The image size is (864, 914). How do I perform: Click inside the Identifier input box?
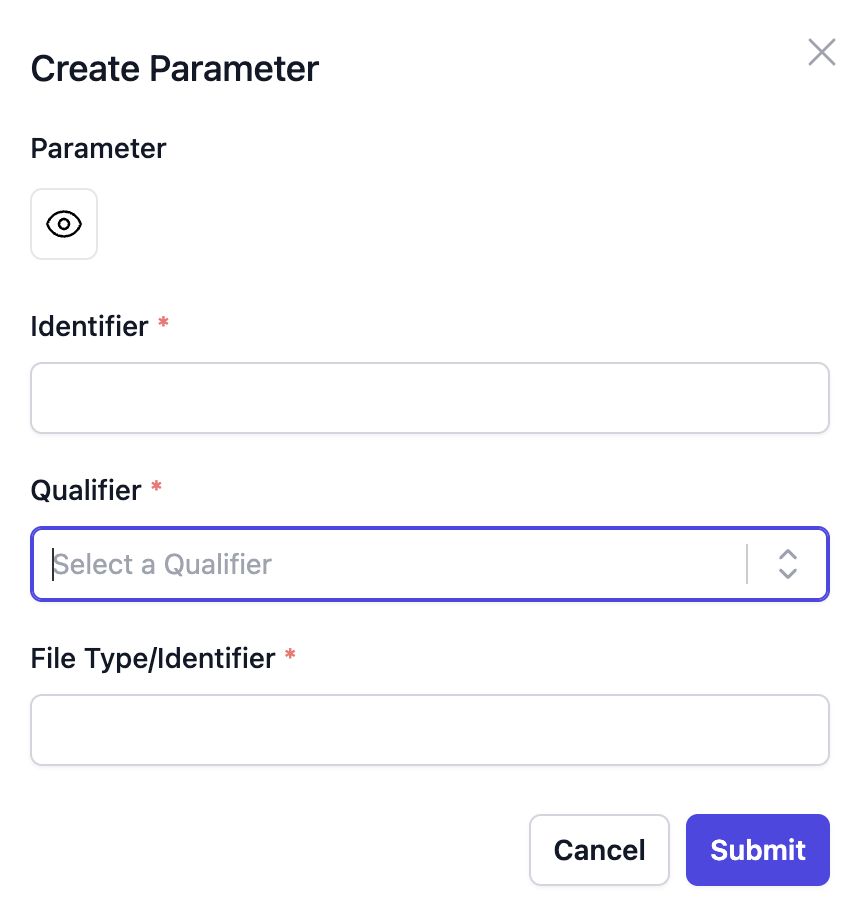(430, 397)
